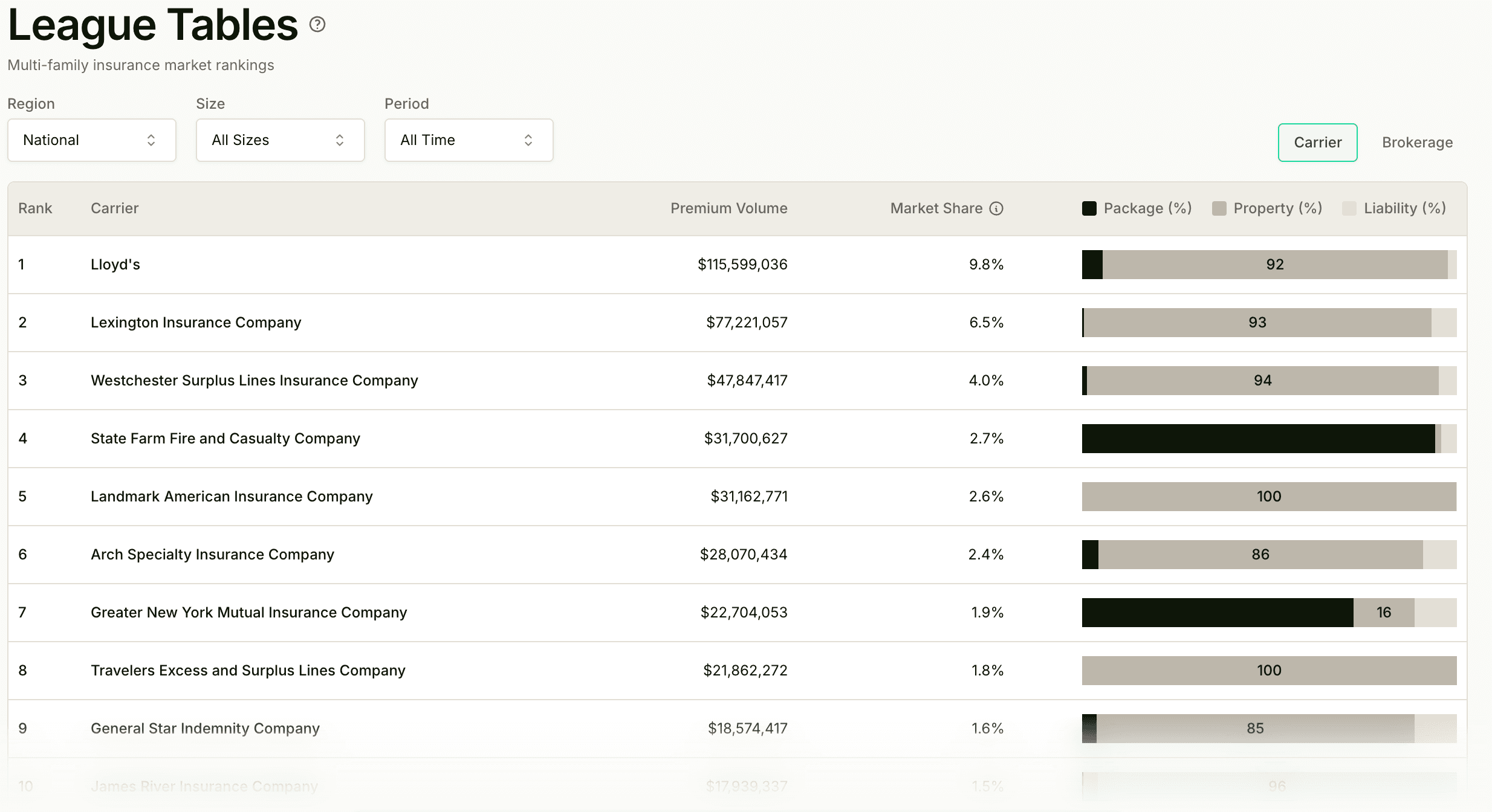Open the Region dropdown set to National
The width and height of the screenshot is (1492, 812).
[x=92, y=140]
